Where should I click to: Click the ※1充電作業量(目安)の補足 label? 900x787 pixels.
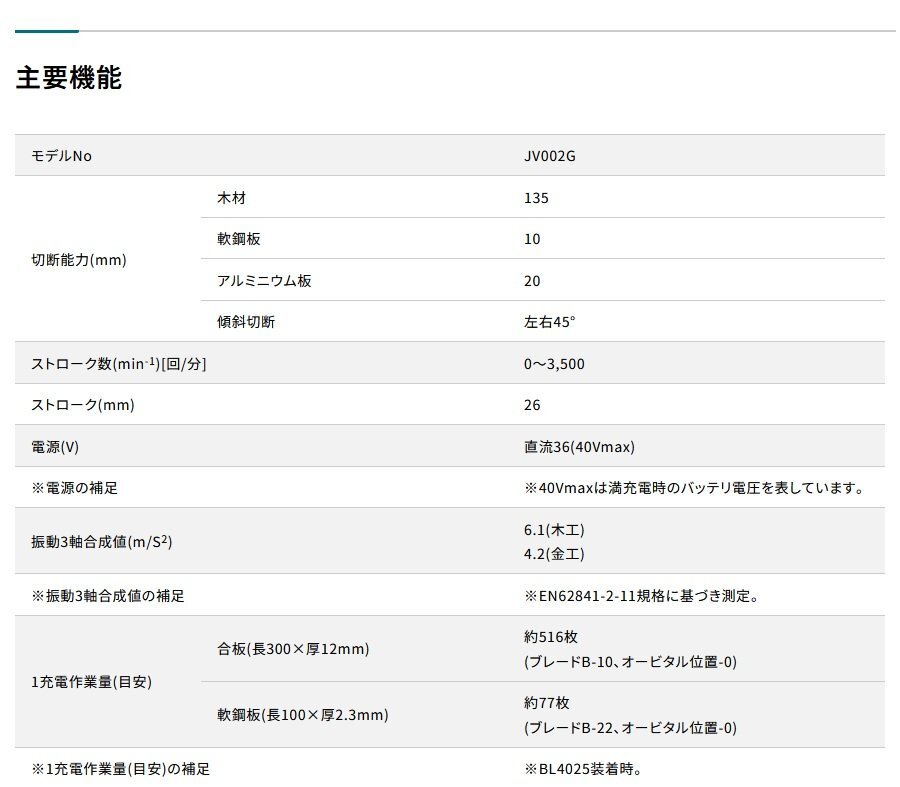(121, 769)
